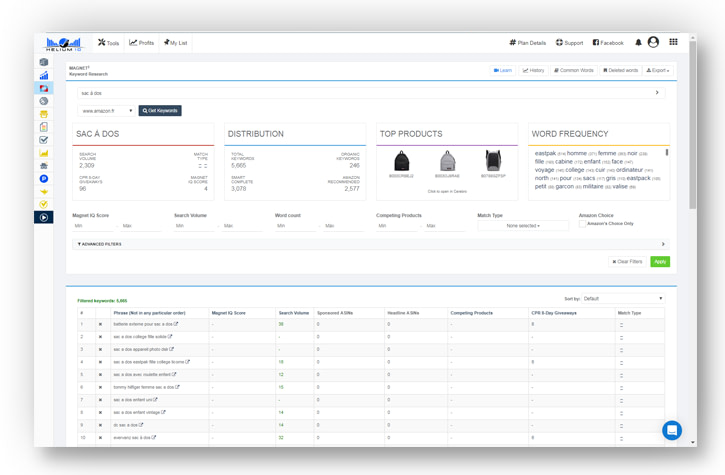Screen dimensions: 725x475
Task: Open the Tools menu
Action: point(109,43)
